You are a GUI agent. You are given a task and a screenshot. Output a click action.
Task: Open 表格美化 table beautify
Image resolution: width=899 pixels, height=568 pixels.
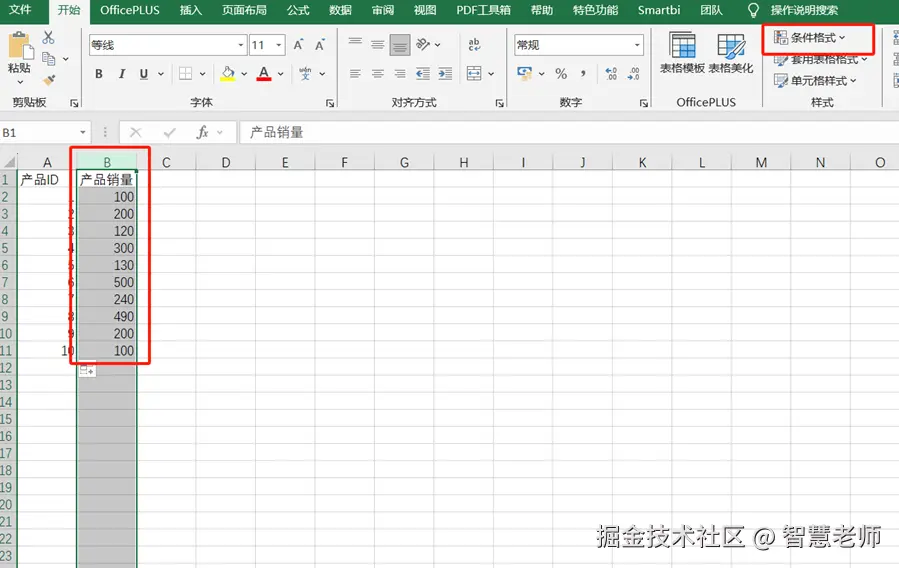coord(731,53)
